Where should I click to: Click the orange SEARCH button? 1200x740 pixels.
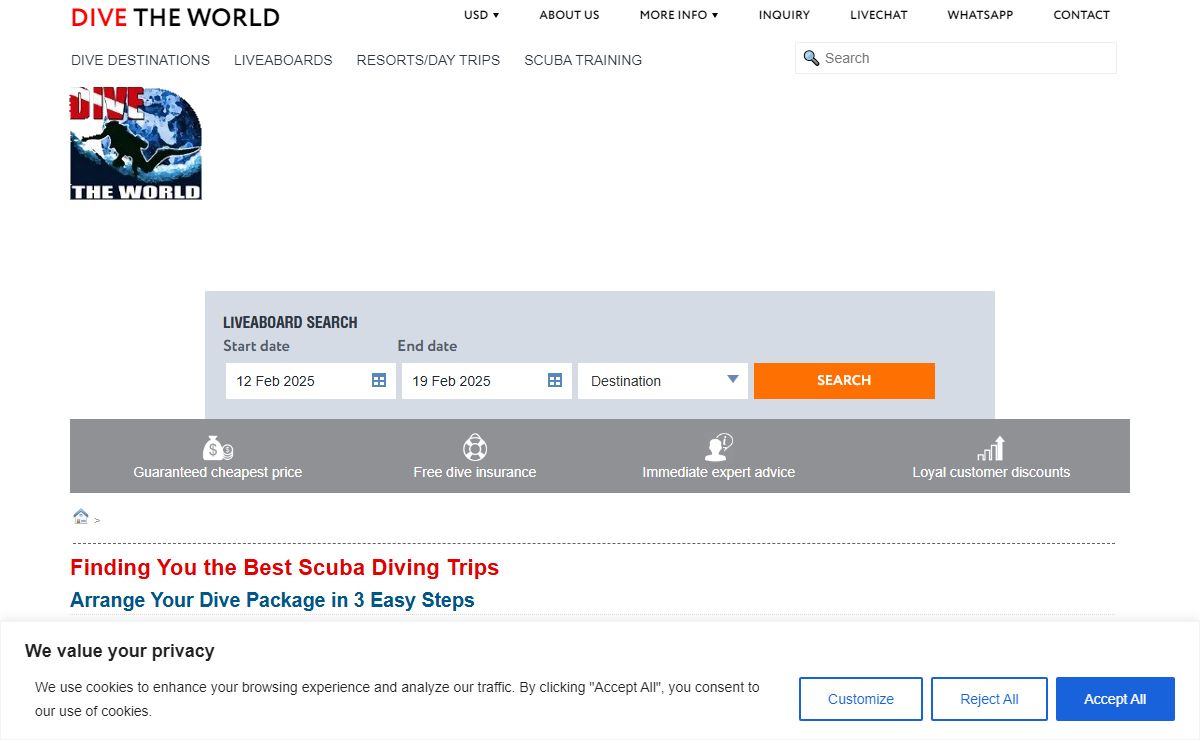tap(844, 381)
